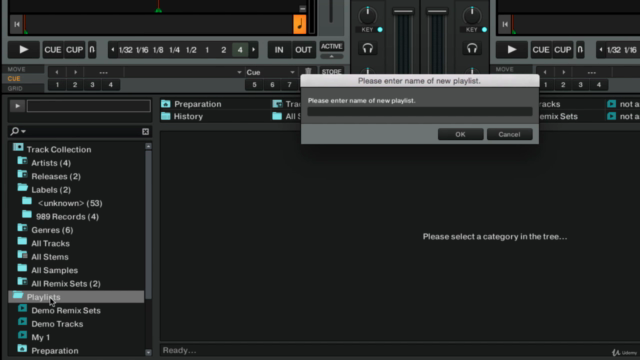This screenshot has width=640, height=360.
Task: Open the search options magnifier dropdown
Action: [x=18, y=131]
